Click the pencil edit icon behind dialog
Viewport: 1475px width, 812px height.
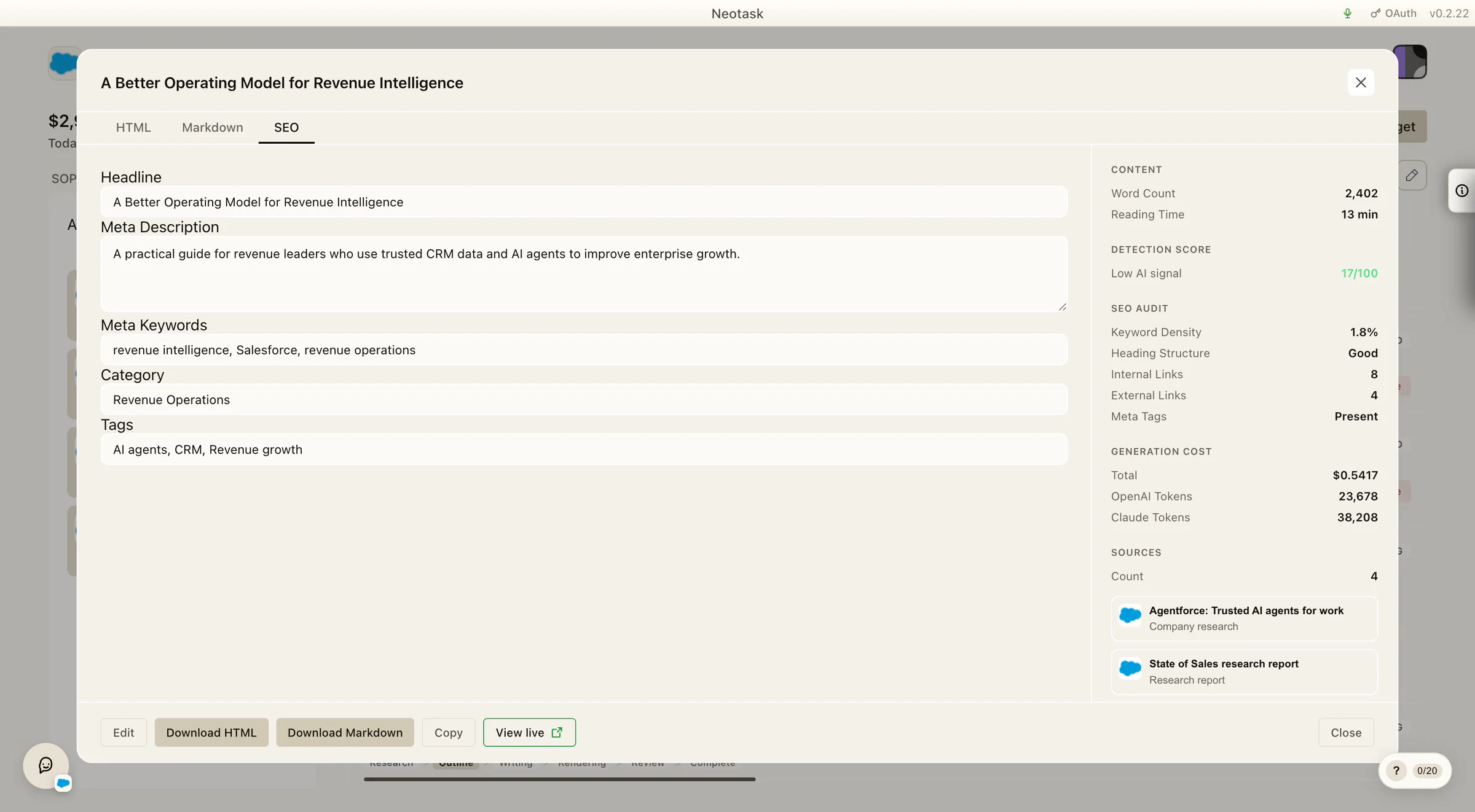coord(1412,176)
